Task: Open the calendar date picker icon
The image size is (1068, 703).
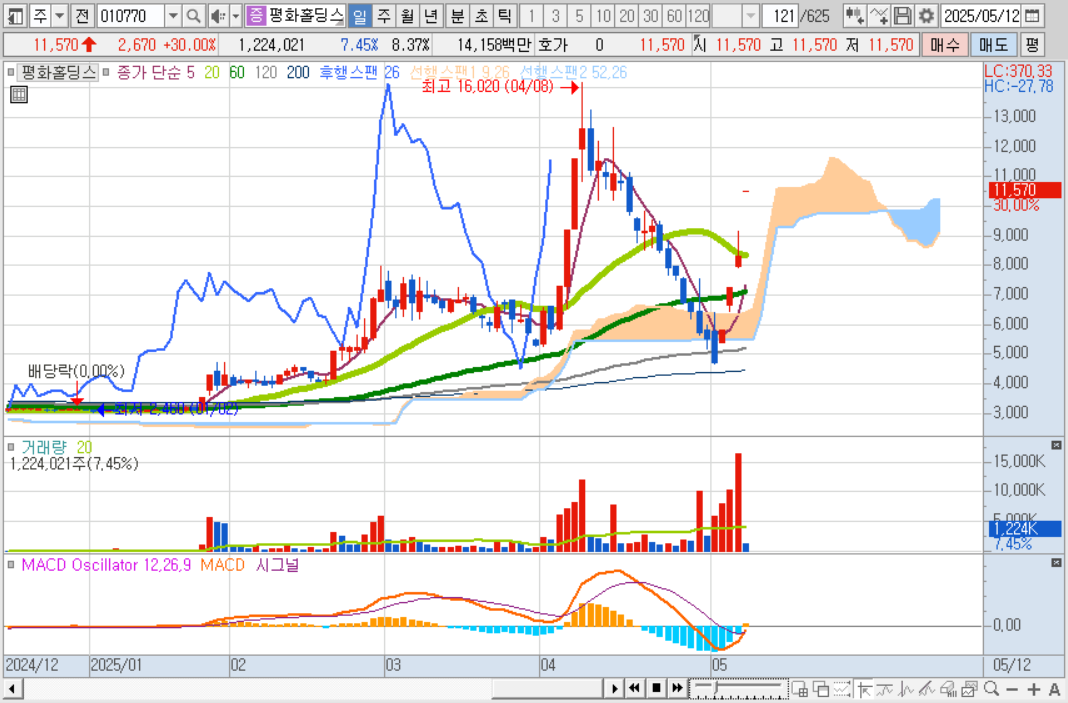Action: coord(1033,15)
